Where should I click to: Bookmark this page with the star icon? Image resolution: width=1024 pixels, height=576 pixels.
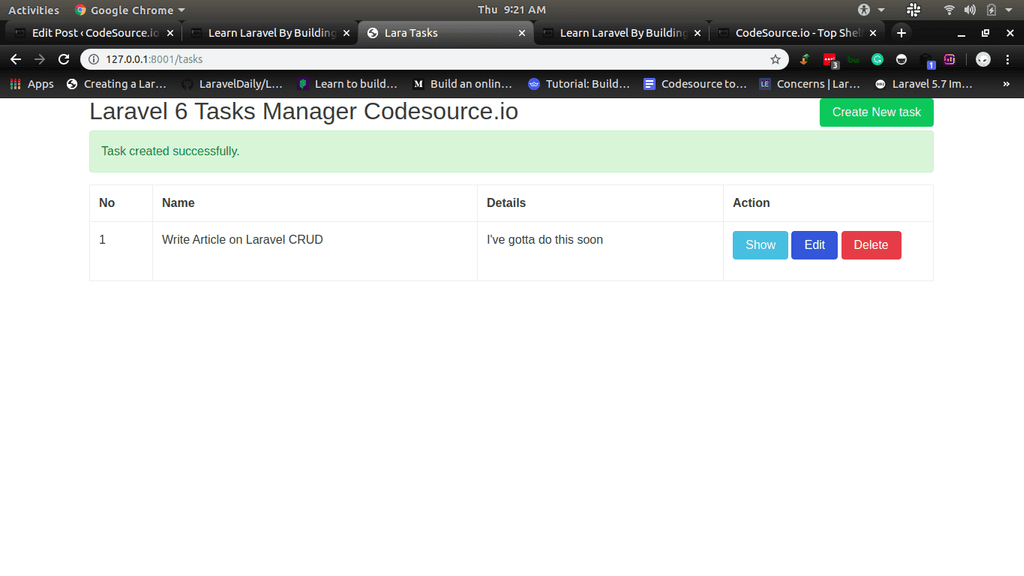(x=774, y=59)
